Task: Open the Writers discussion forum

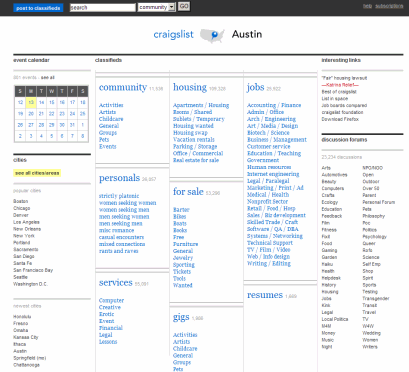Action: tap(370, 347)
